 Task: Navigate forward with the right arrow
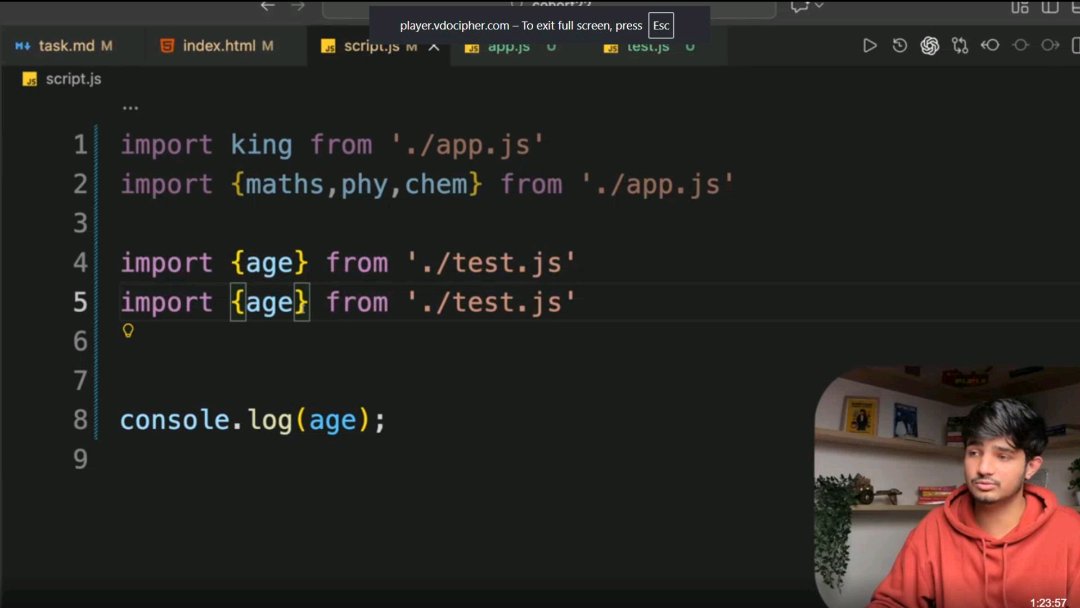tap(298, 6)
